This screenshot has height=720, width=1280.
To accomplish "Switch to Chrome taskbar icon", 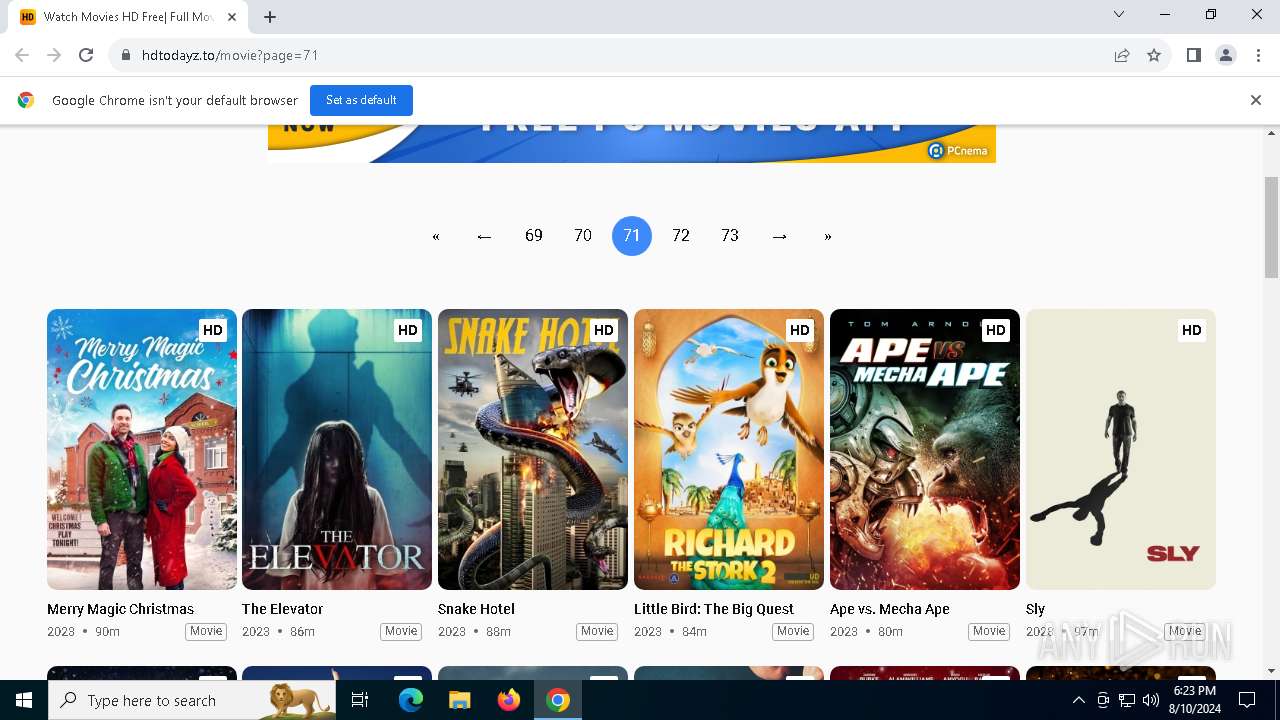I will click(558, 700).
